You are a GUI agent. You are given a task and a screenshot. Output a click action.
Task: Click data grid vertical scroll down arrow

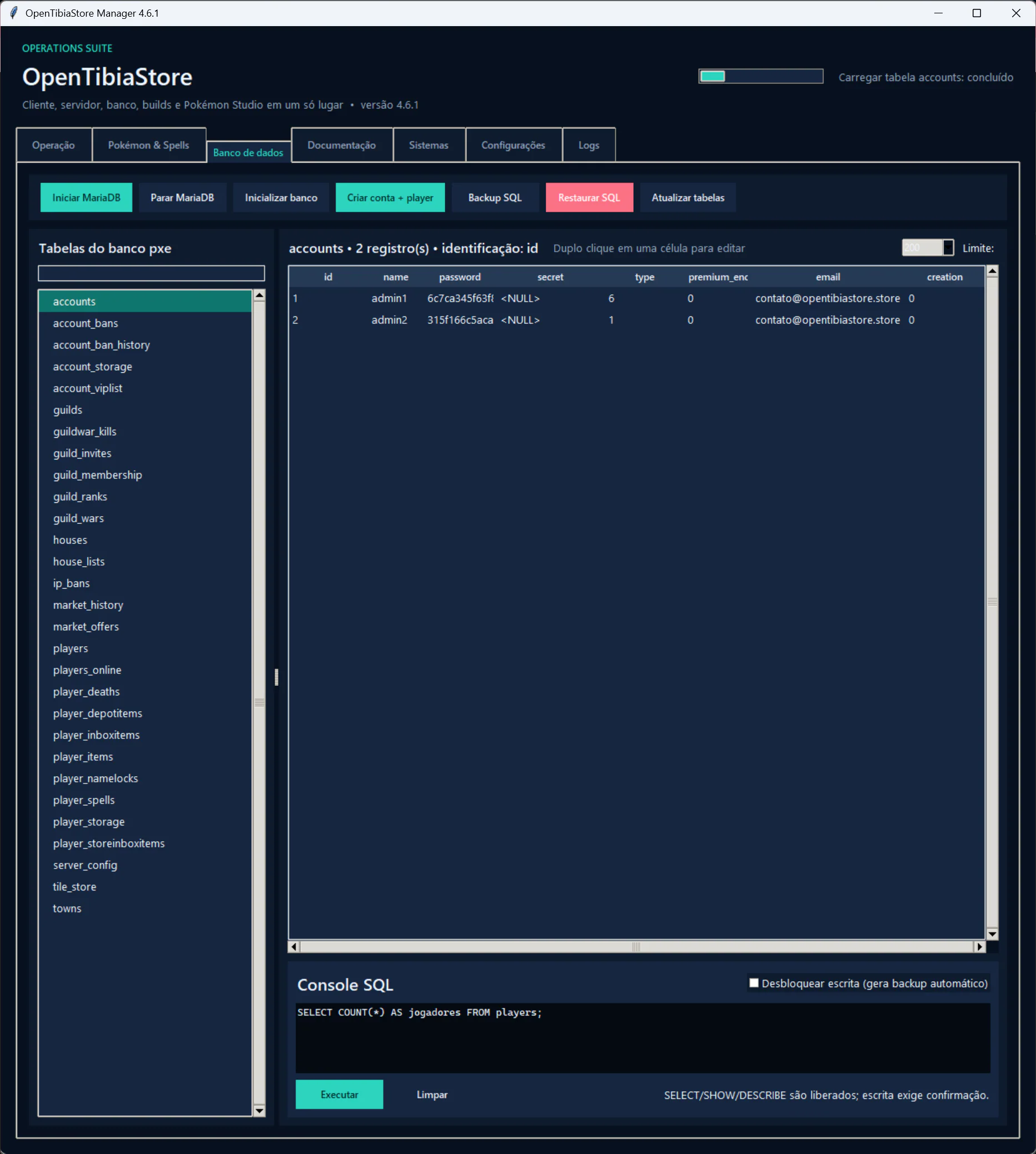(x=993, y=934)
